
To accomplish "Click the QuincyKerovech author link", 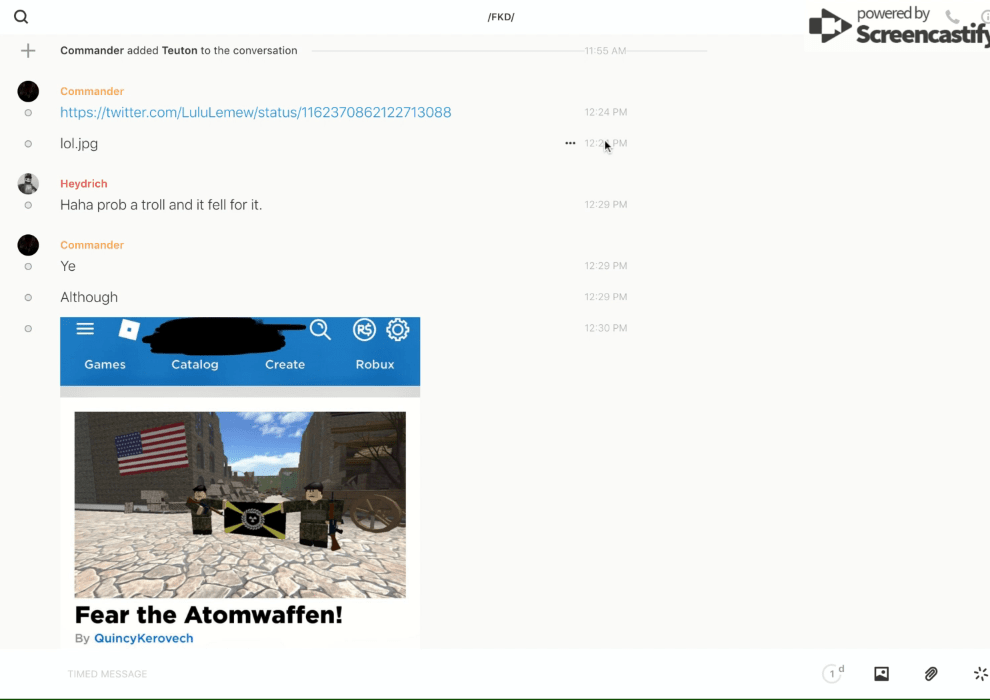I will [x=143, y=638].
